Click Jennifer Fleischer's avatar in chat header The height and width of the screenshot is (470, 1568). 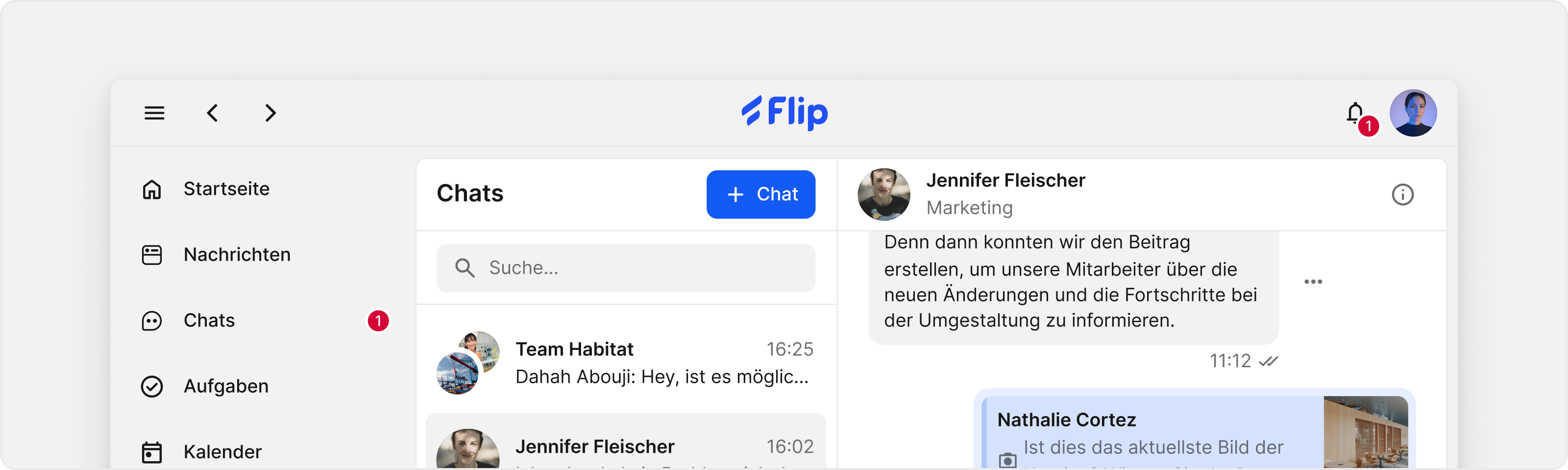click(884, 194)
